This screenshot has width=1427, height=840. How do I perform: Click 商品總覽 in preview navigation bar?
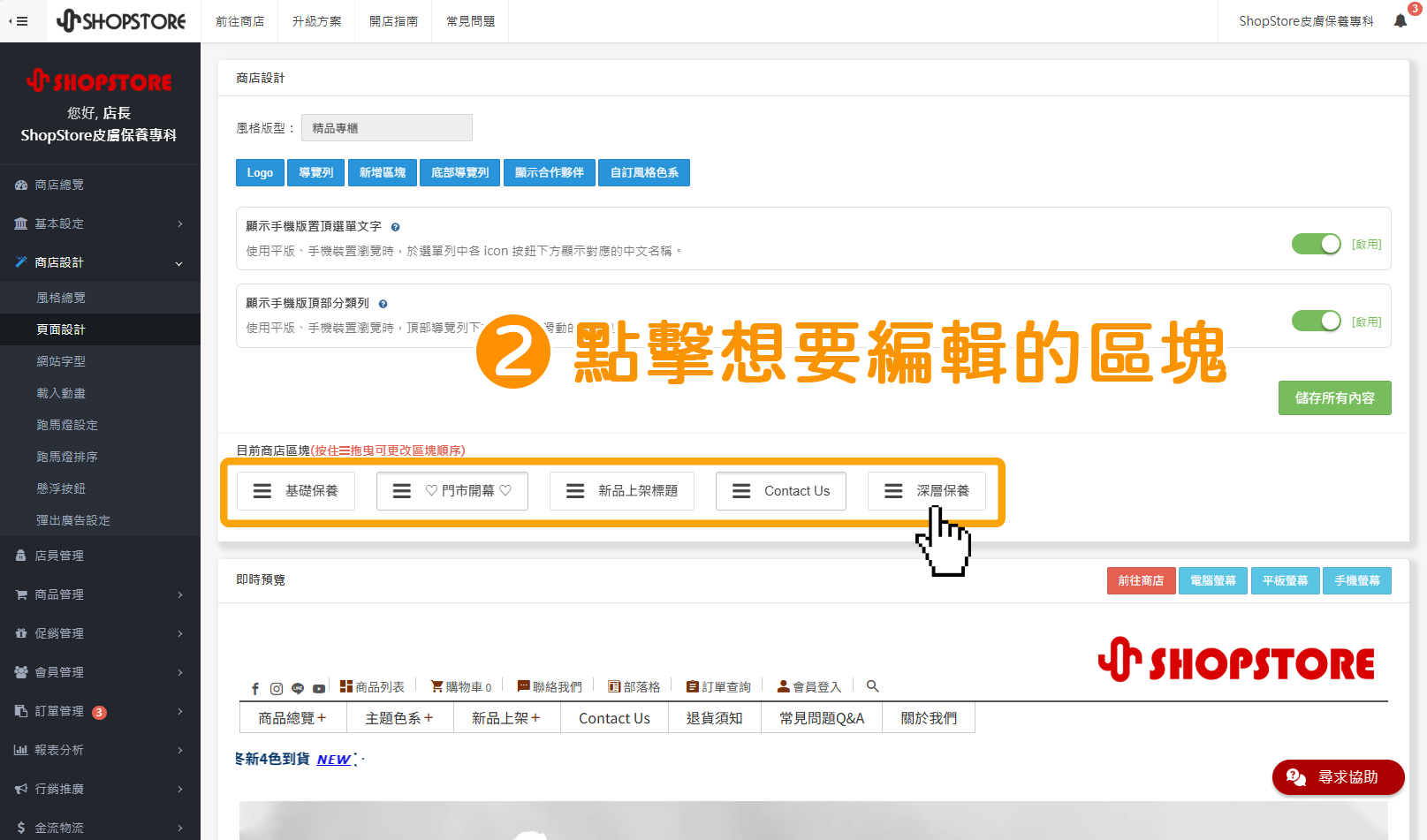tap(292, 718)
